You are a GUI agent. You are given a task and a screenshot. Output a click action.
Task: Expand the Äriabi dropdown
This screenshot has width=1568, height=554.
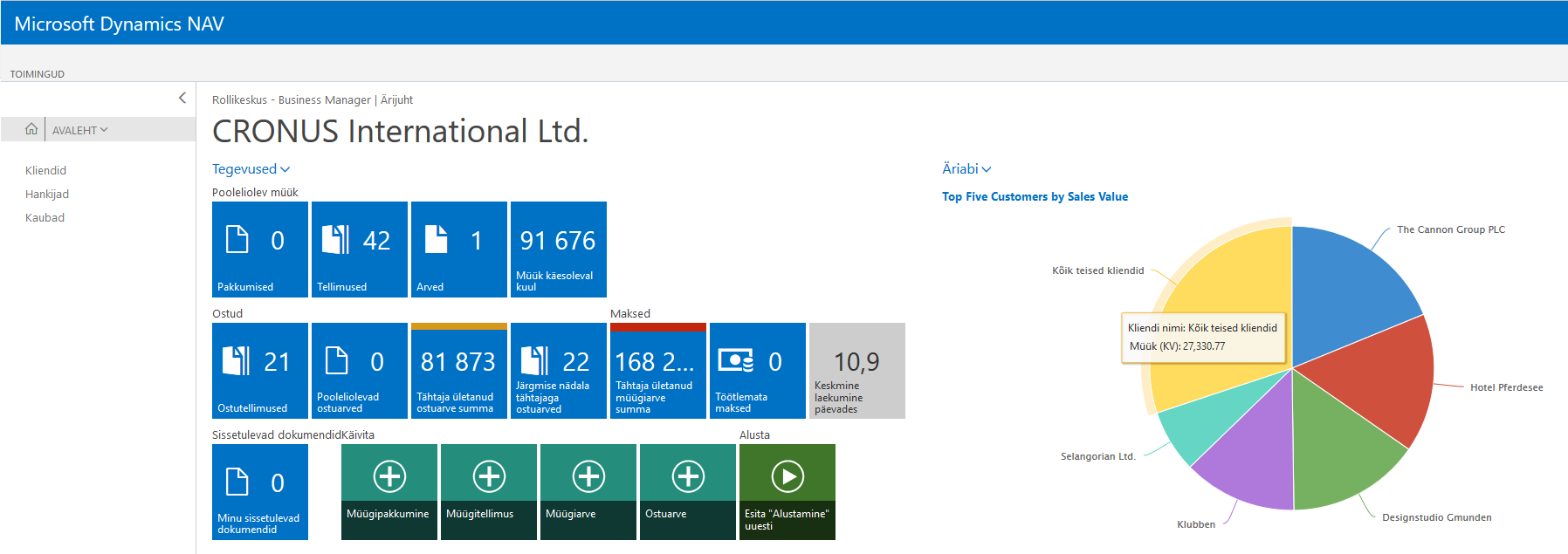(x=967, y=169)
